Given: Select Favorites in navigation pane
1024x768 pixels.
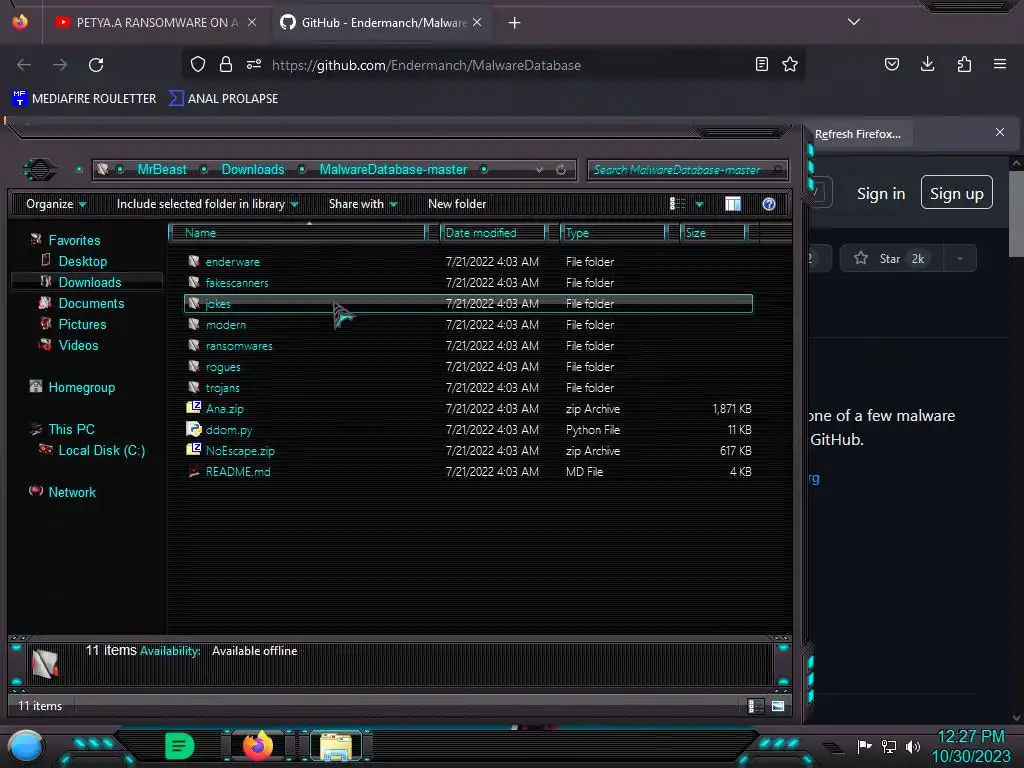Looking at the screenshot, I should (x=74, y=240).
